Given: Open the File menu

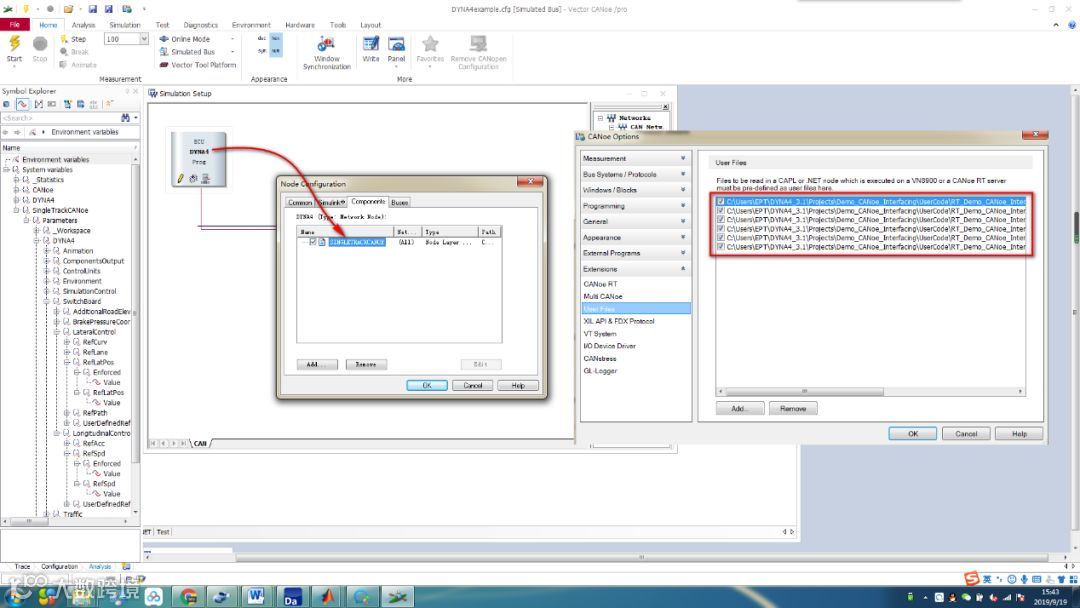Looking at the screenshot, I should [x=14, y=25].
